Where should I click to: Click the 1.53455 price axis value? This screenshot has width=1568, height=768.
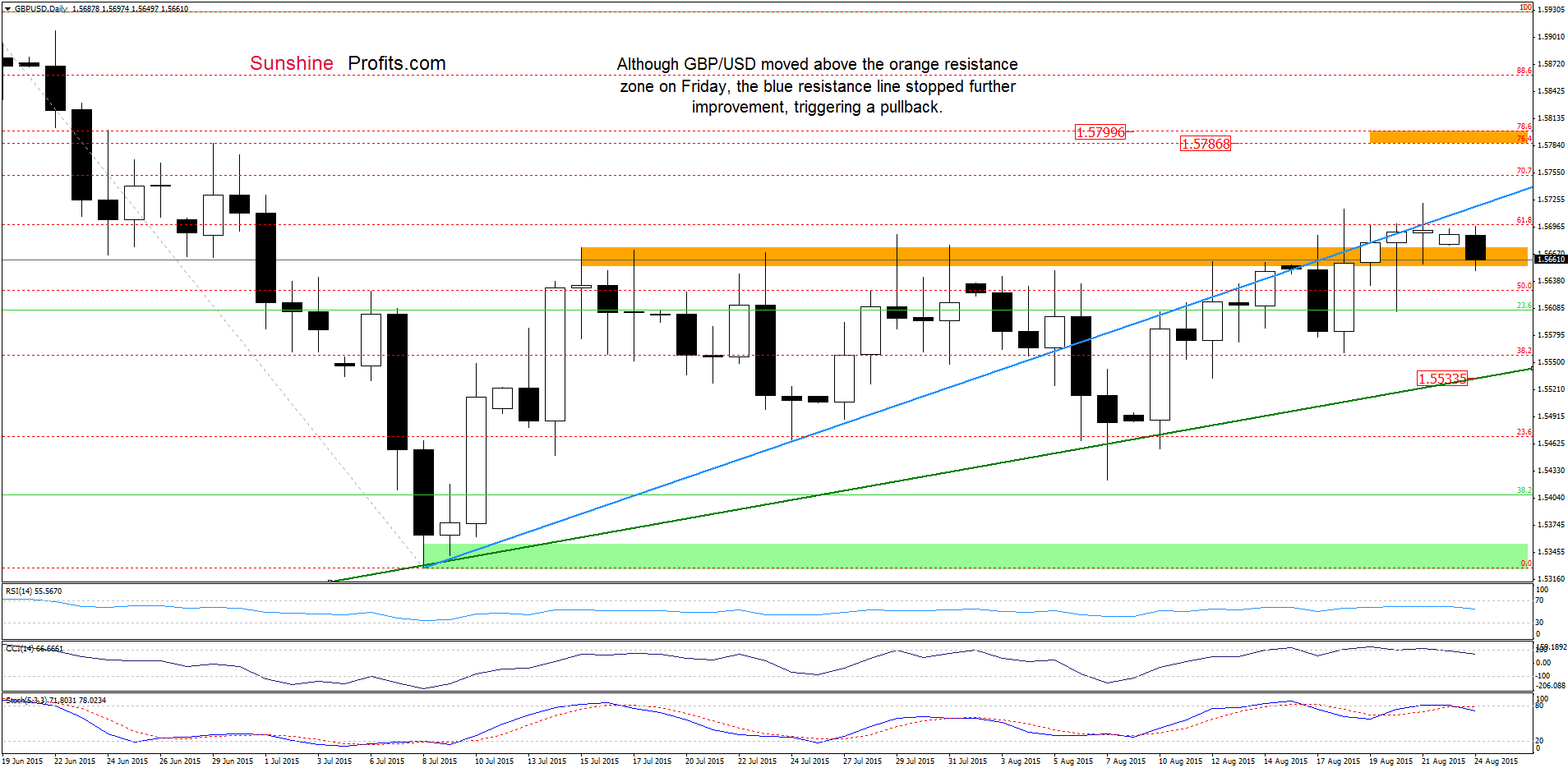[1551, 552]
